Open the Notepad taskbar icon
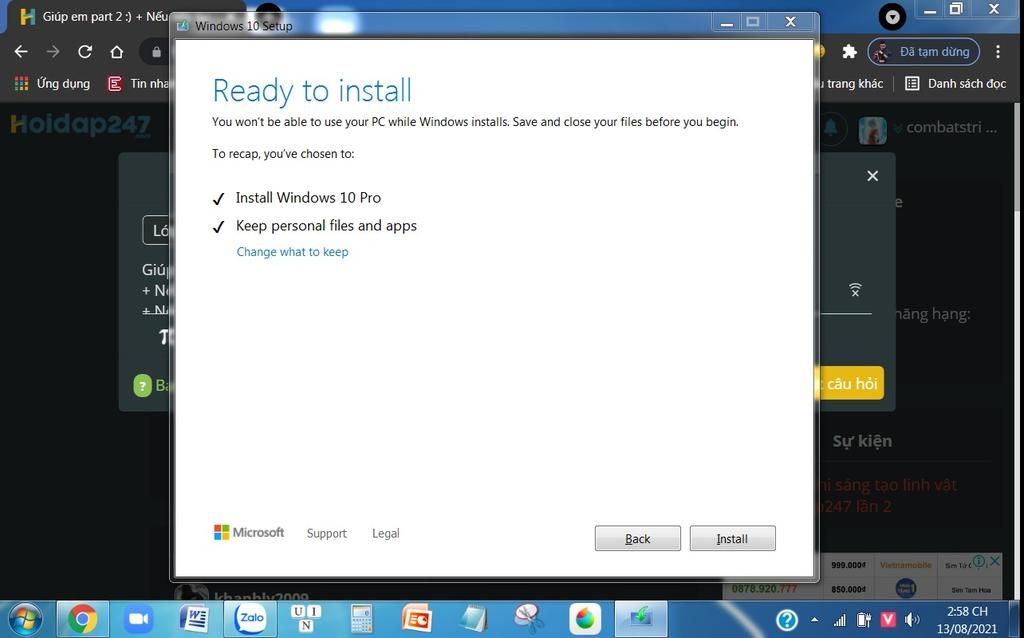This screenshot has height=638, width=1024. click(x=473, y=619)
